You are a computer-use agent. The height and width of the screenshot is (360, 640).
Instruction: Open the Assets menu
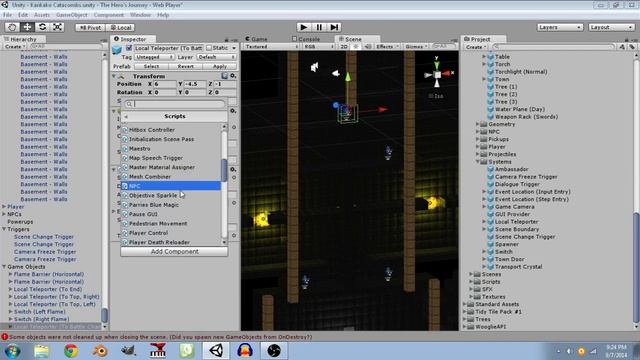[x=42, y=15]
